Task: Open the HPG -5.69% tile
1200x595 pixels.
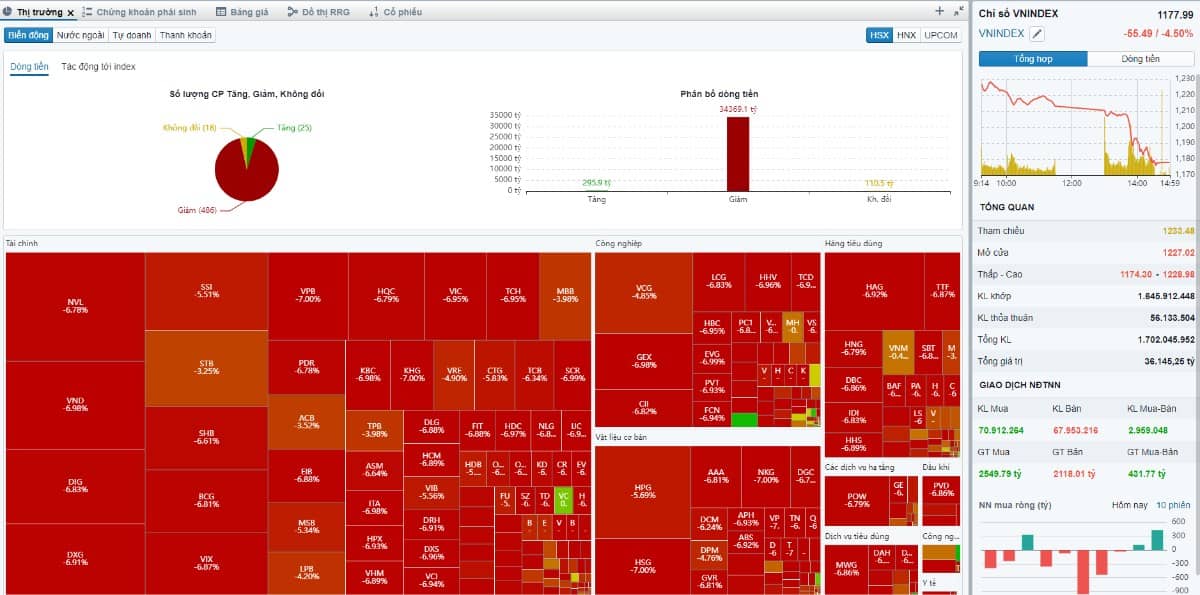Action: coord(643,492)
